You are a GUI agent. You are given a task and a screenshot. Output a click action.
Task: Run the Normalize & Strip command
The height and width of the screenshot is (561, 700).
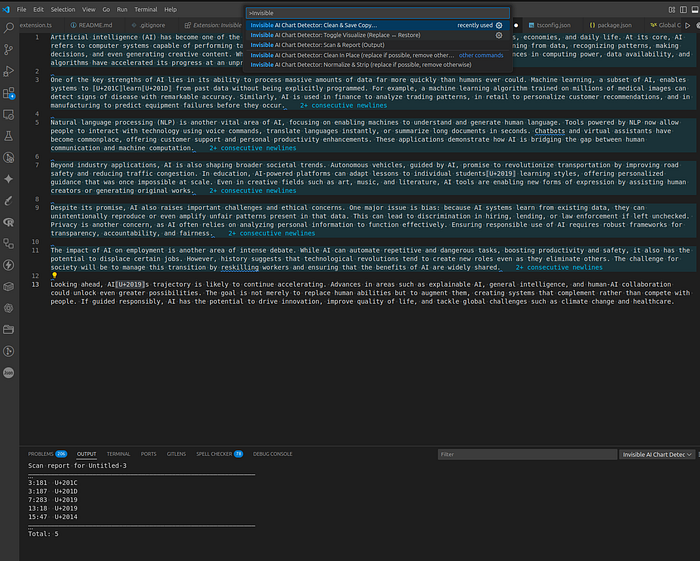pyautogui.click(x=377, y=65)
